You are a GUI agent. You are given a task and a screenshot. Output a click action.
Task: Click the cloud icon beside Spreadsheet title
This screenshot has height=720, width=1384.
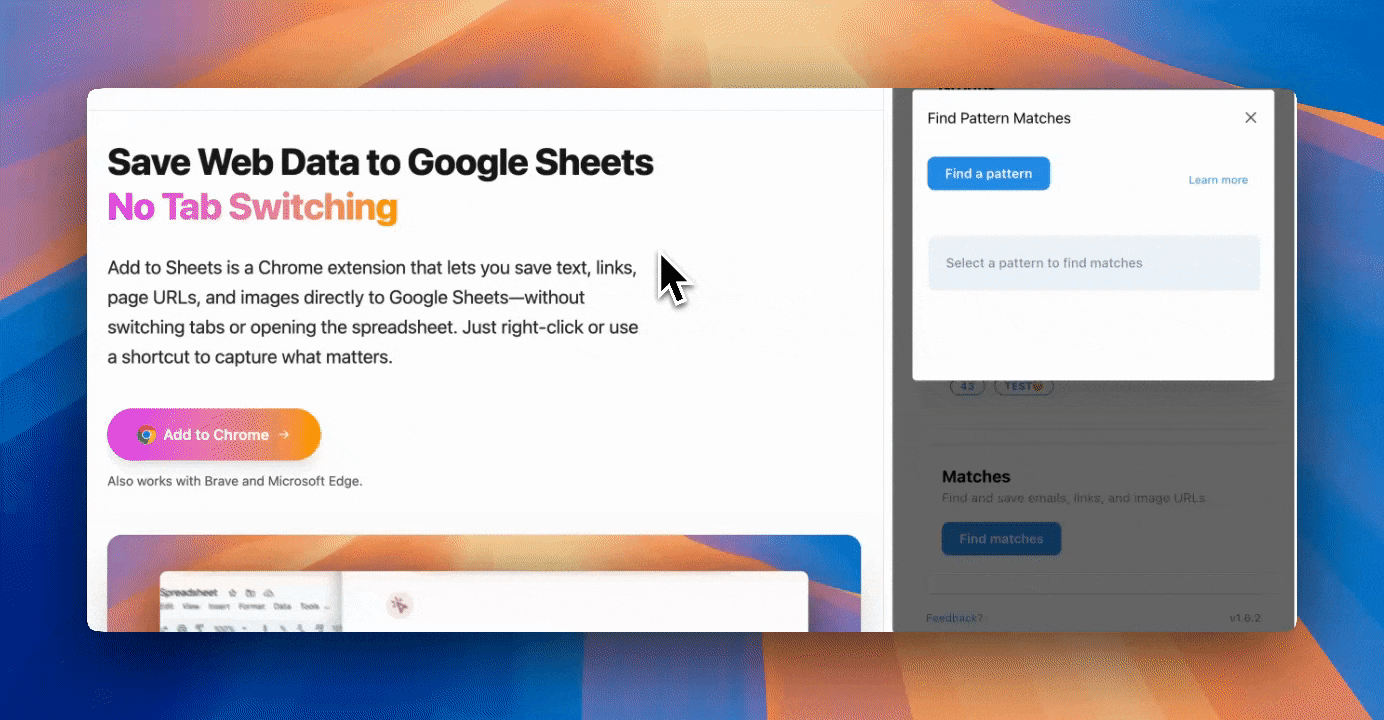[268, 593]
